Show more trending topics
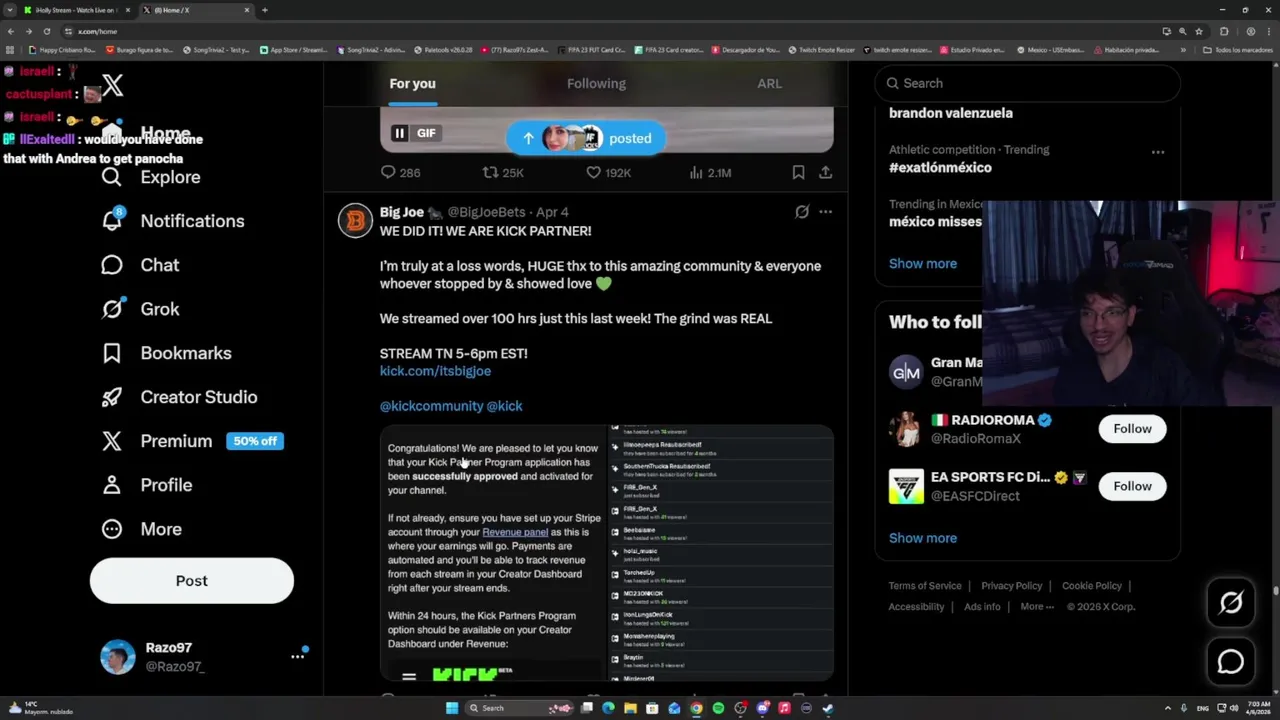Image resolution: width=1280 pixels, height=720 pixels. click(x=923, y=264)
